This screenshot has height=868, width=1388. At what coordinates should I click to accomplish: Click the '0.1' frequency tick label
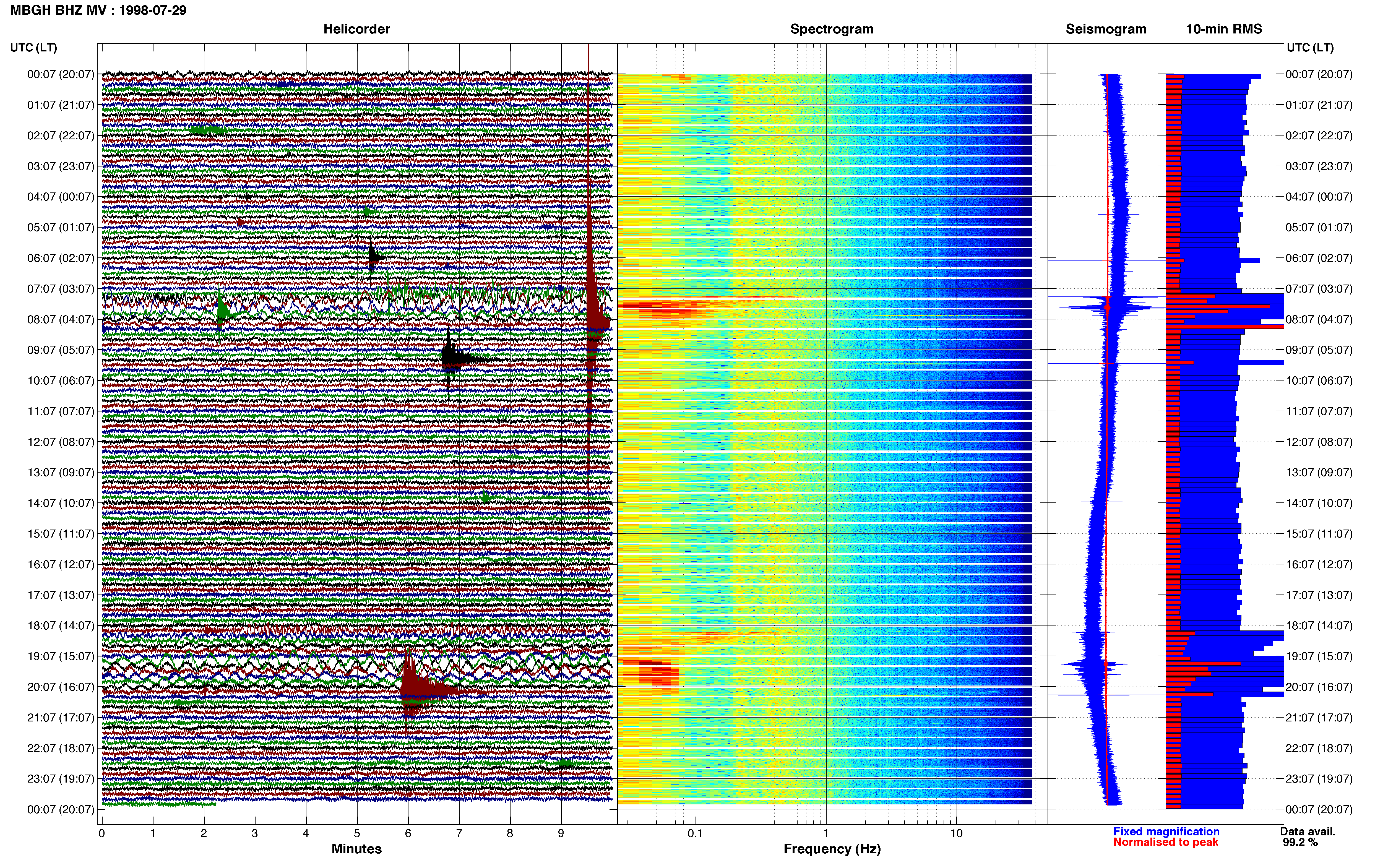point(695,833)
